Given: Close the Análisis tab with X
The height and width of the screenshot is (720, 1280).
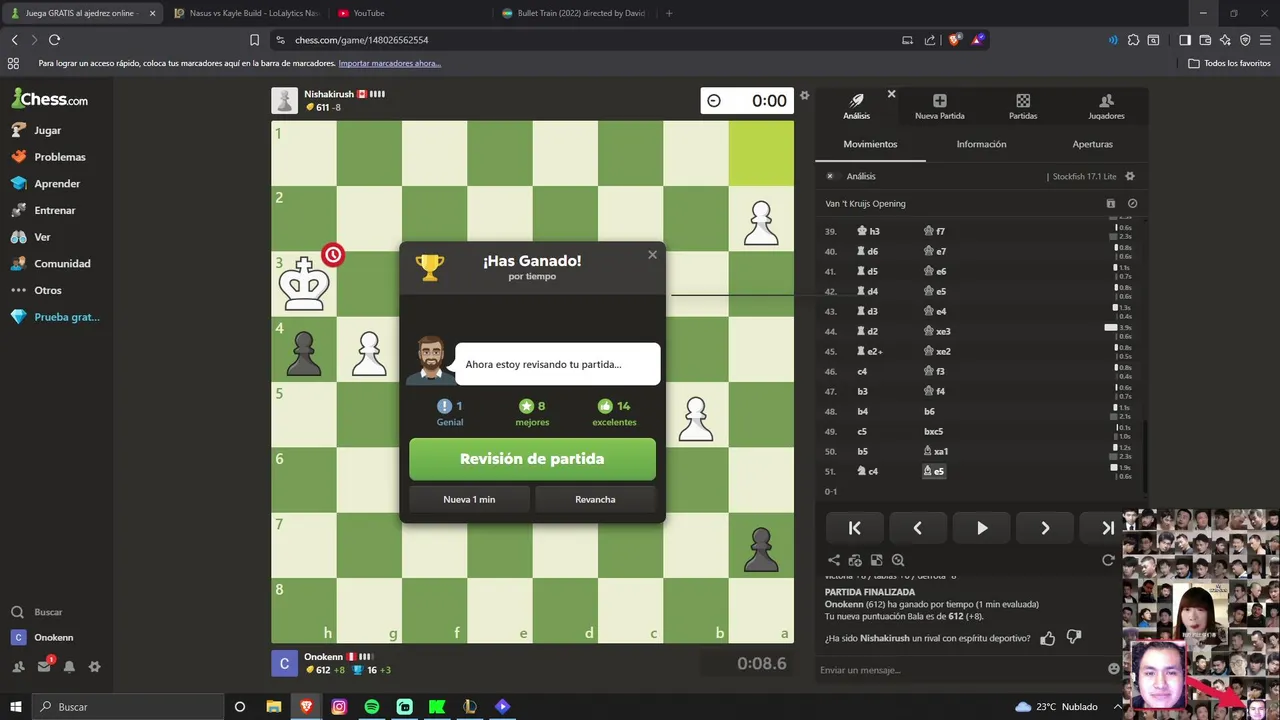Looking at the screenshot, I should coord(891,94).
